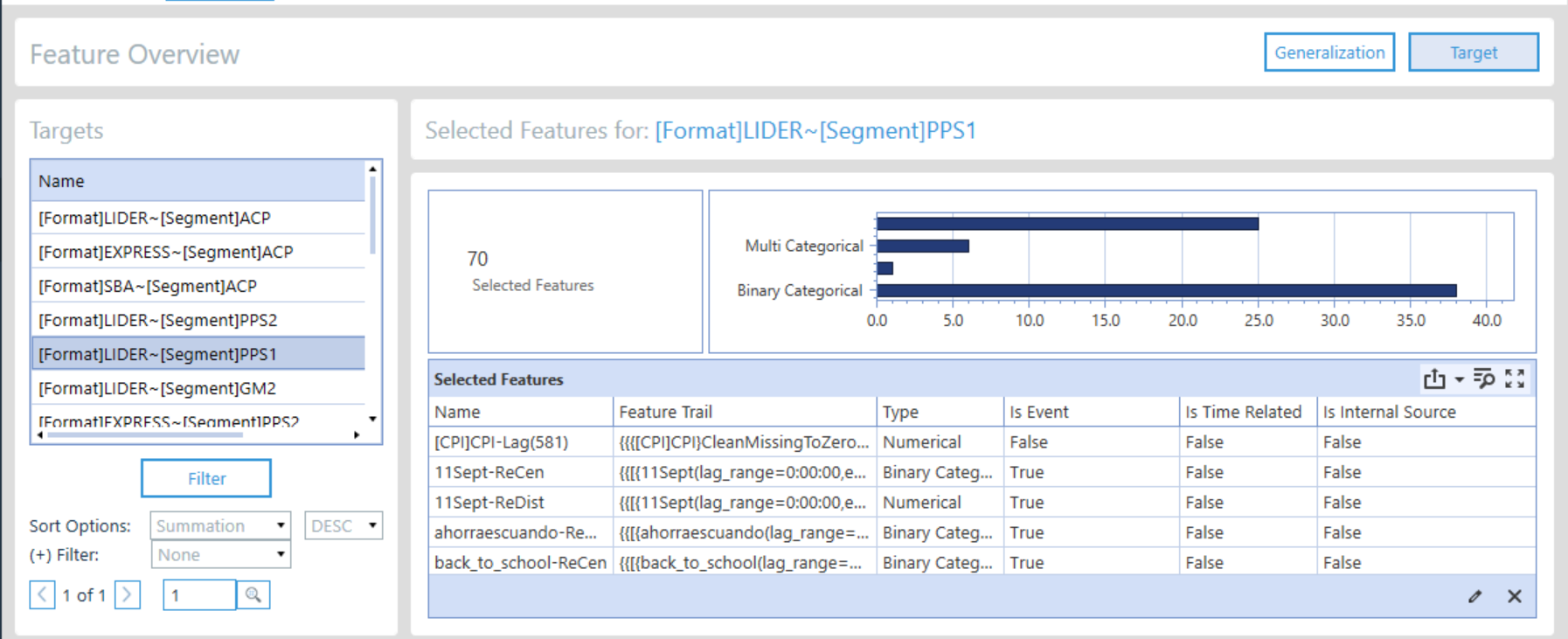
Task: Select the 11Sept-ReDist feature row
Action: click(x=982, y=503)
